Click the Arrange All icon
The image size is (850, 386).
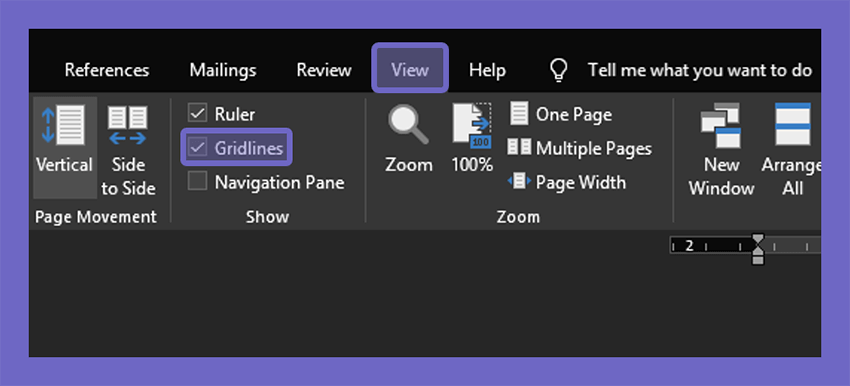[x=793, y=124]
